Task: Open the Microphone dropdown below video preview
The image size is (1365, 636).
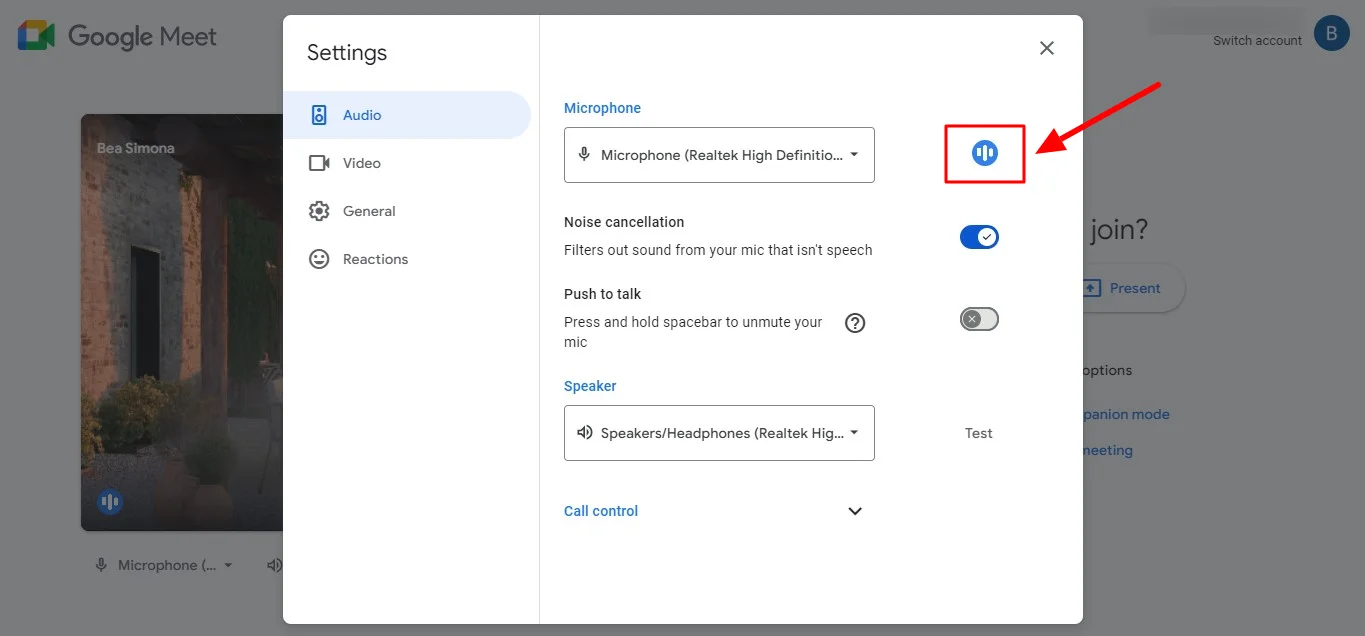Action: 164,565
